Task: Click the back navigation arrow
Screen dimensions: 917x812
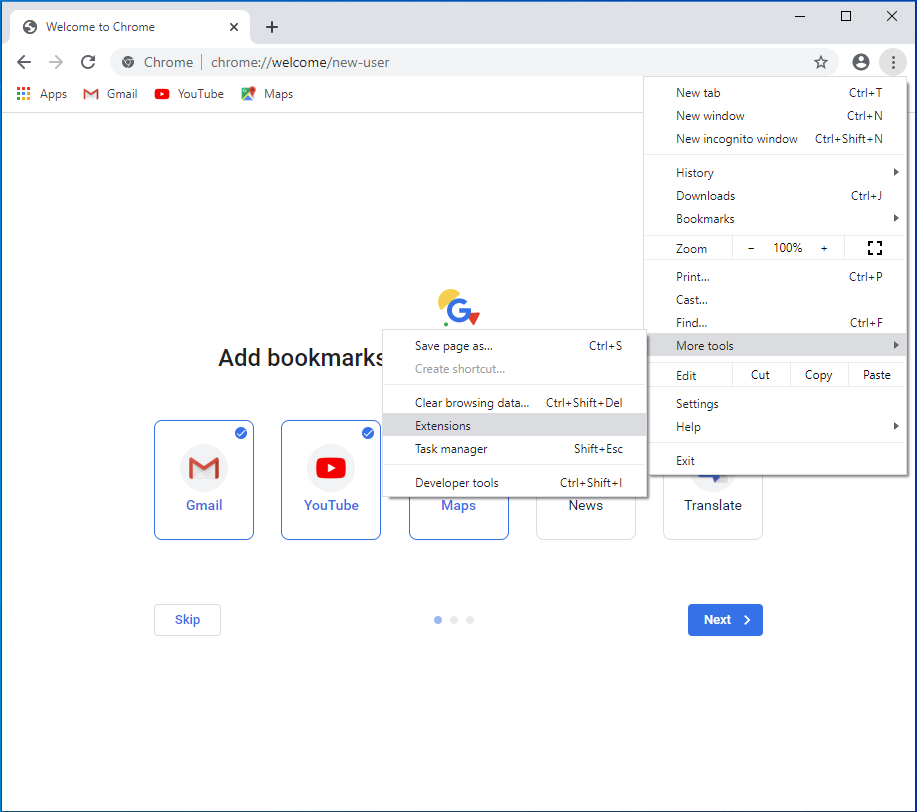Action: [24, 62]
